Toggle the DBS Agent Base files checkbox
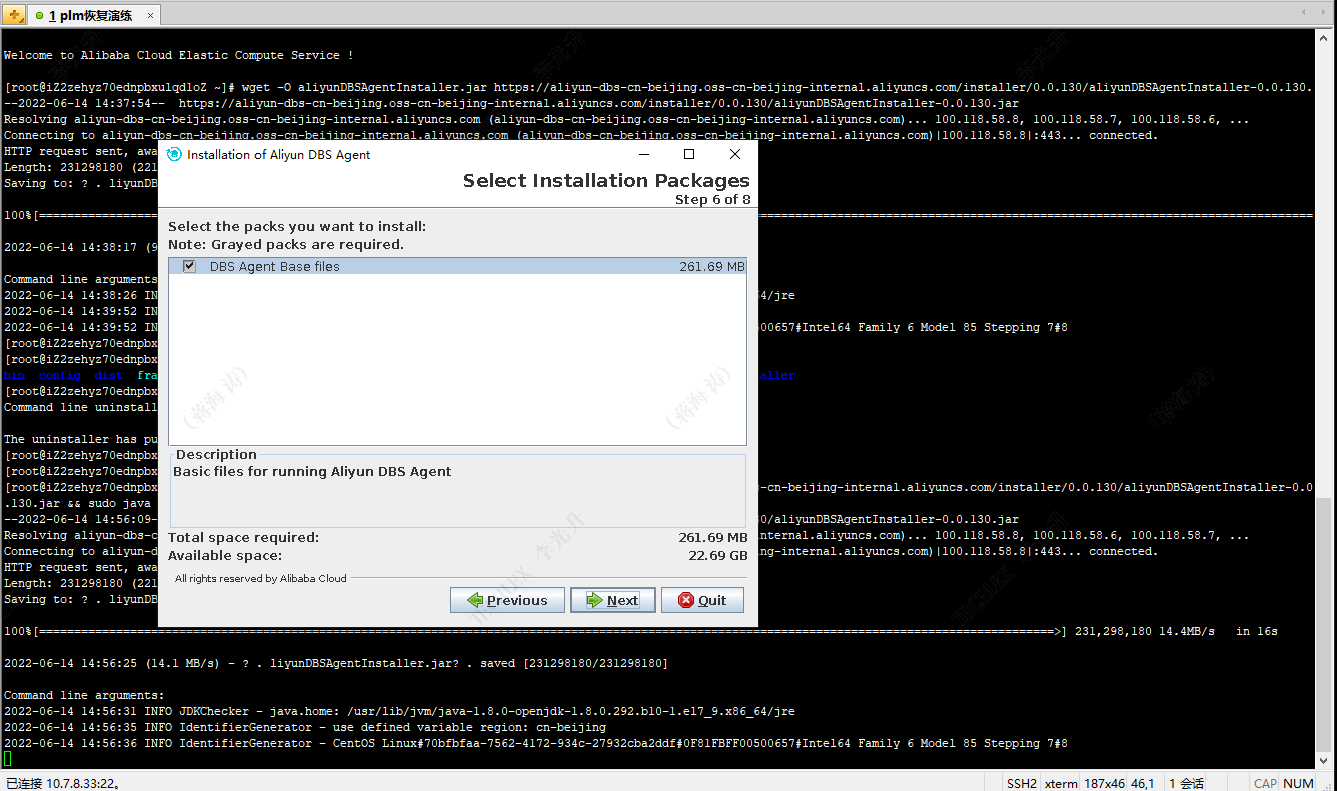 point(189,266)
